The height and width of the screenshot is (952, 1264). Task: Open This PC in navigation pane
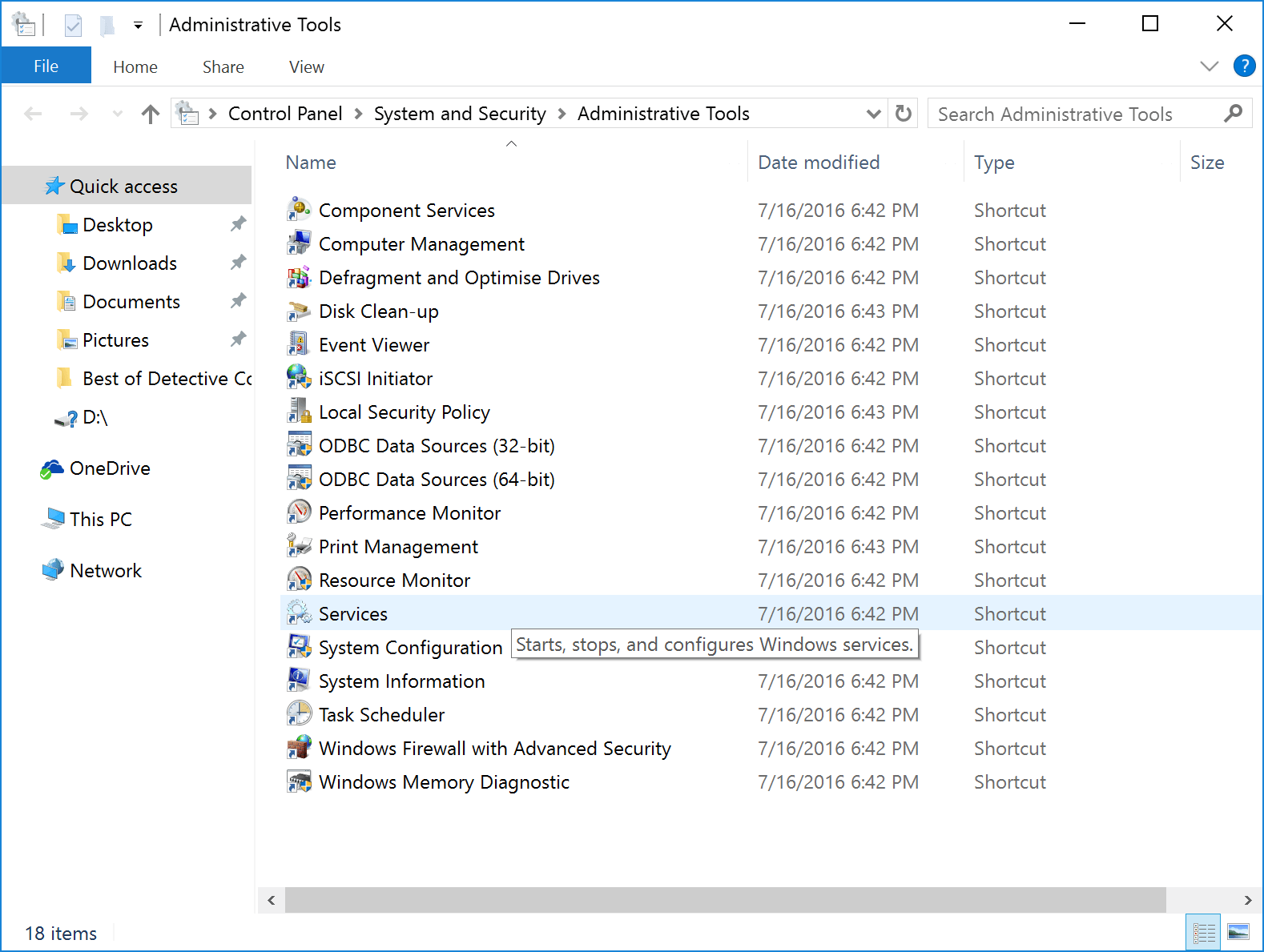click(x=100, y=519)
